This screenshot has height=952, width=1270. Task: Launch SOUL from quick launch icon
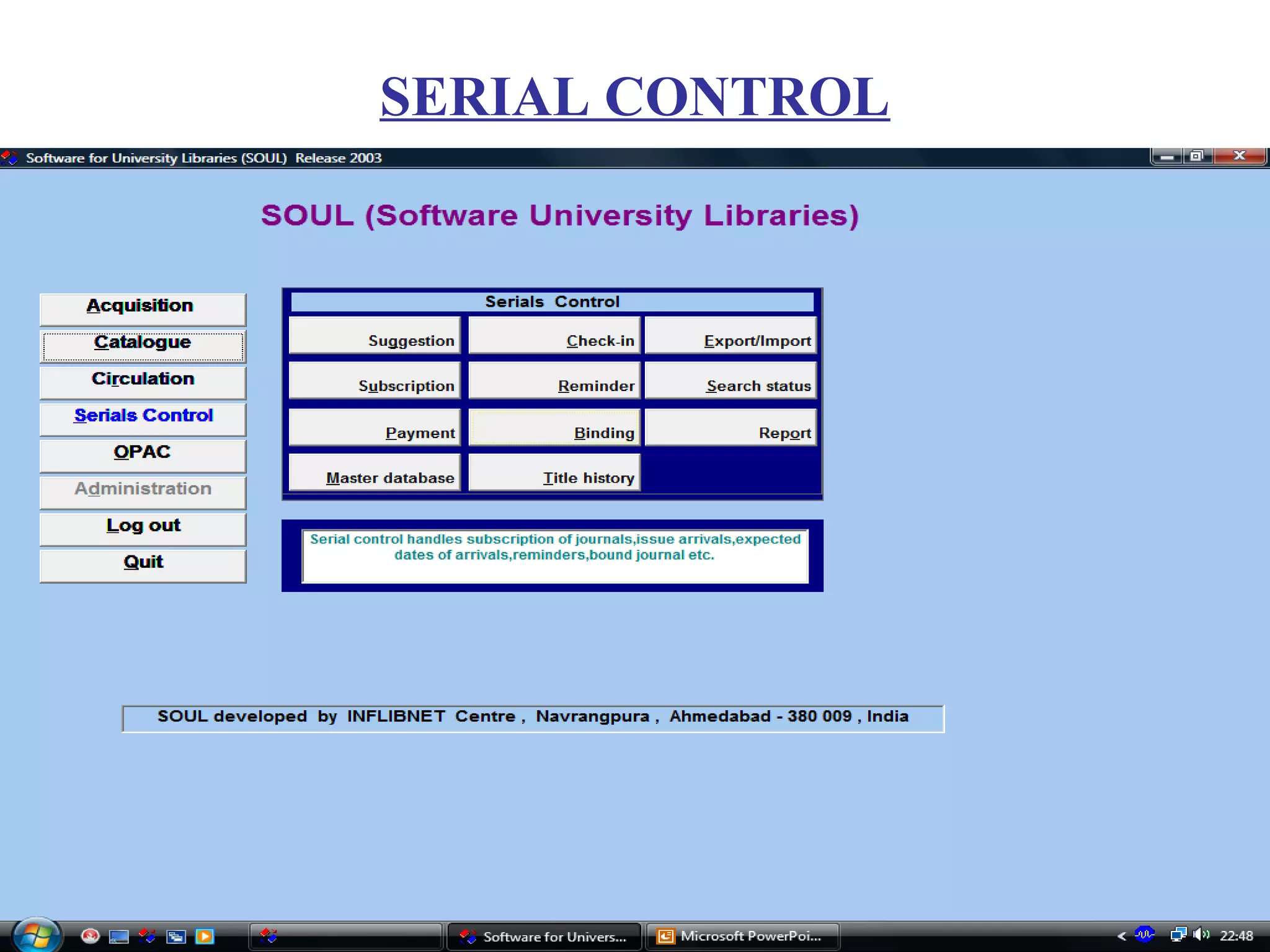[147, 935]
